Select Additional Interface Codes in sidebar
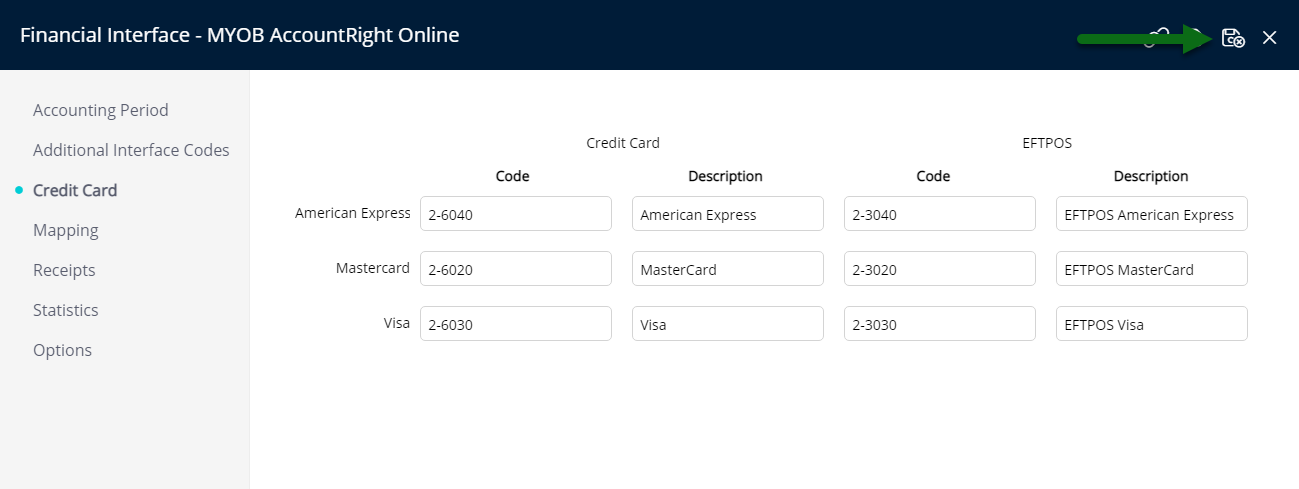 click(x=131, y=150)
